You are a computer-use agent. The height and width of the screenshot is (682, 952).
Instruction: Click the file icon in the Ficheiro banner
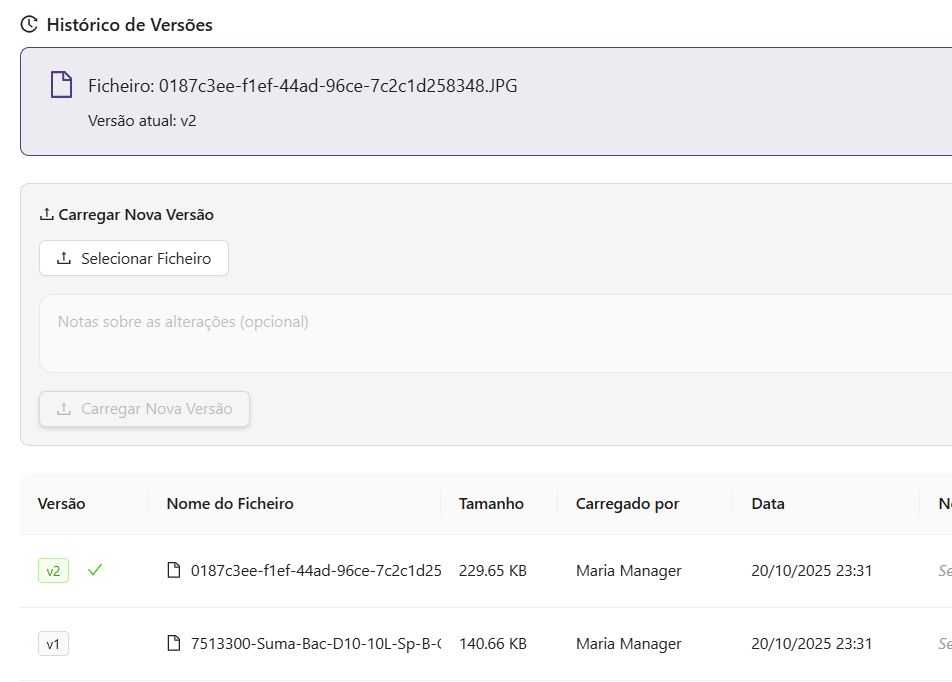point(62,85)
